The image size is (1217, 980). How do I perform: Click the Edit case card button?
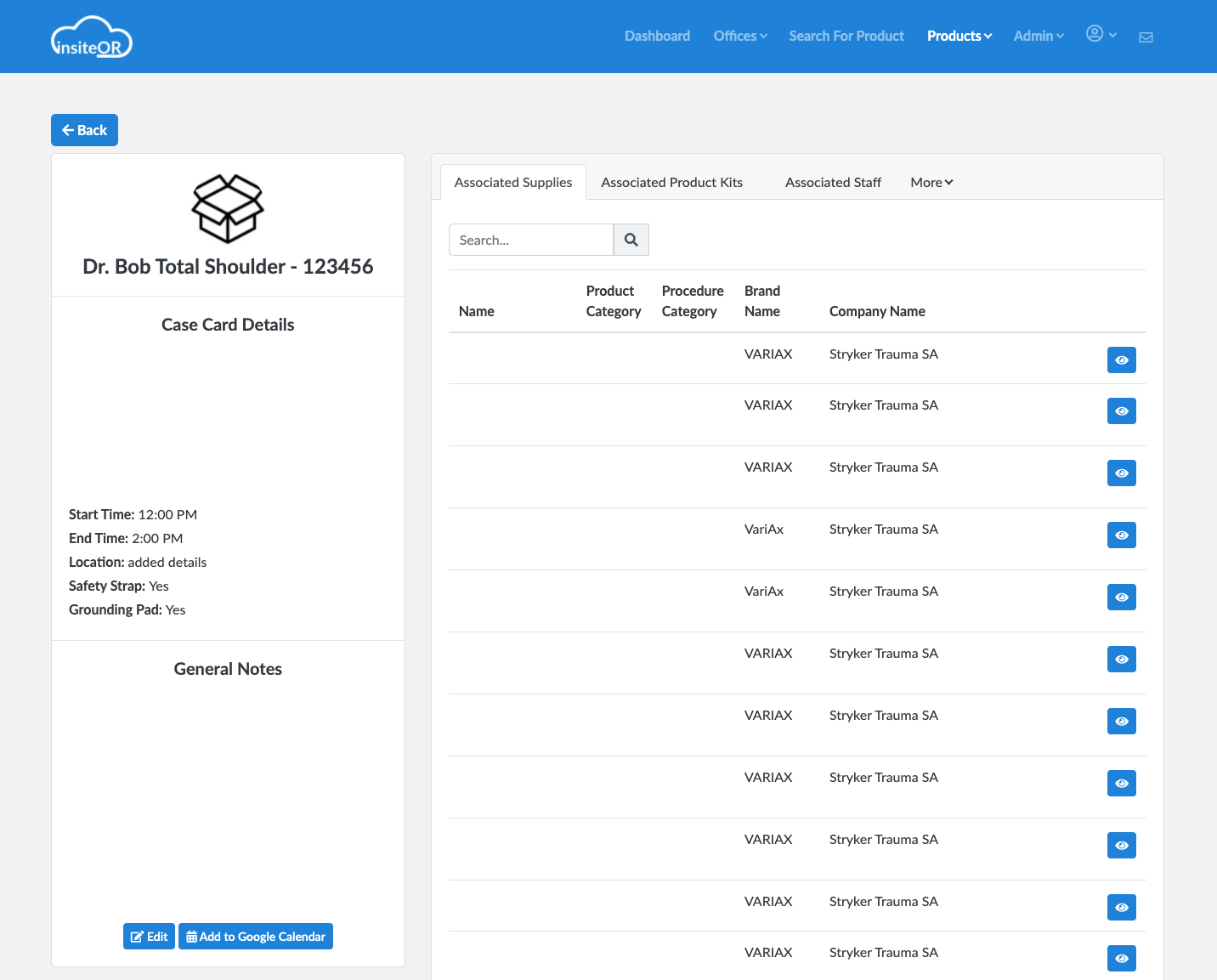tap(149, 937)
